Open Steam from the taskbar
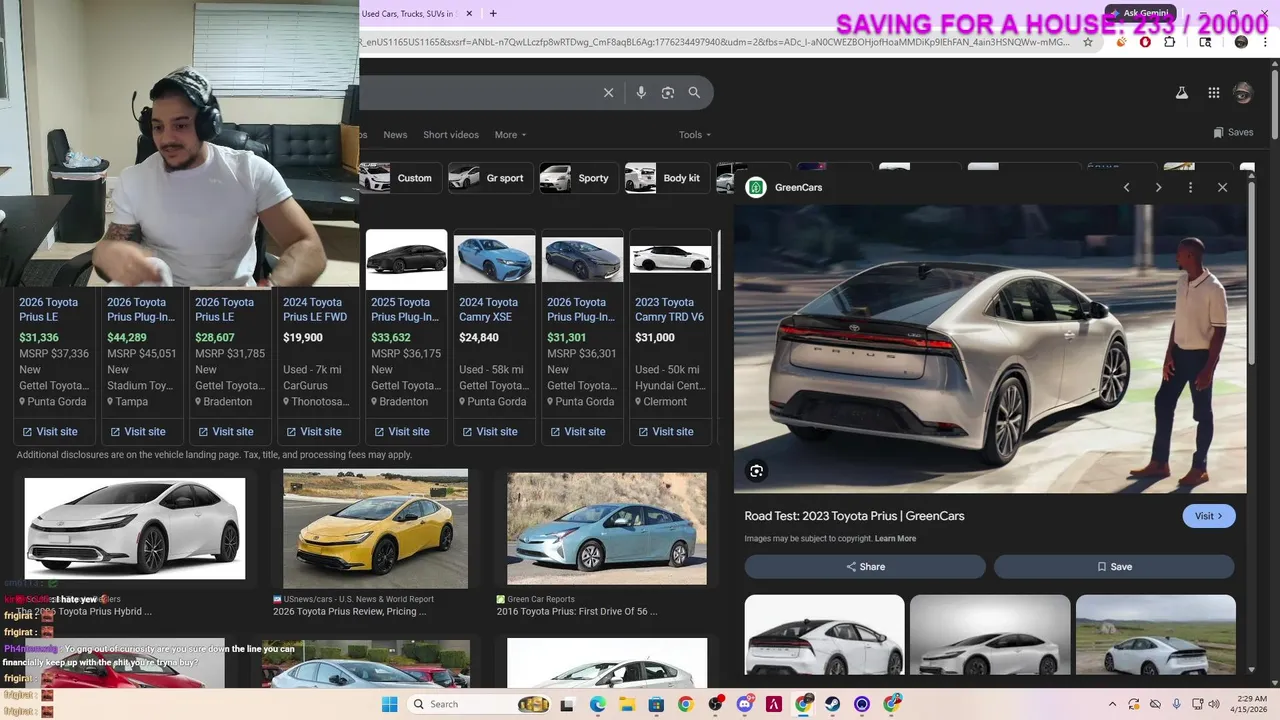Image resolution: width=1280 pixels, height=720 pixels. (832, 704)
